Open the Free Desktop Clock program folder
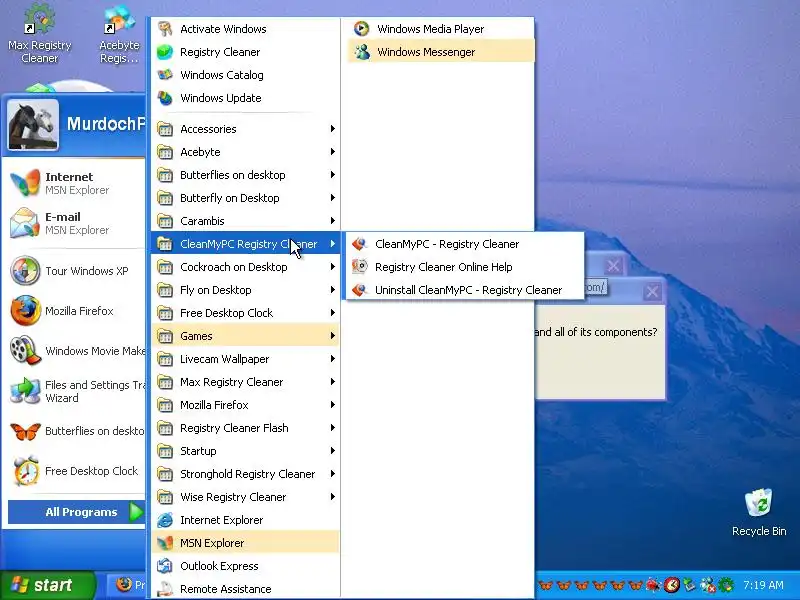Viewport: 800px width, 600px height. tap(245, 313)
